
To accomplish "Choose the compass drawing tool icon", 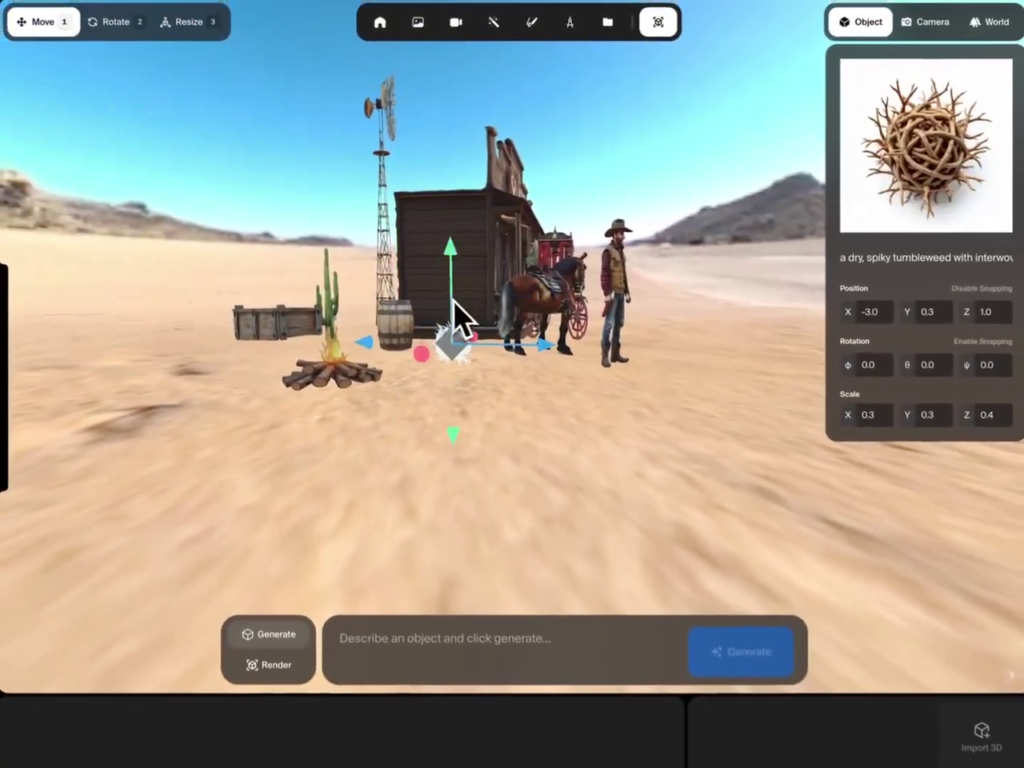I will [570, 22].
